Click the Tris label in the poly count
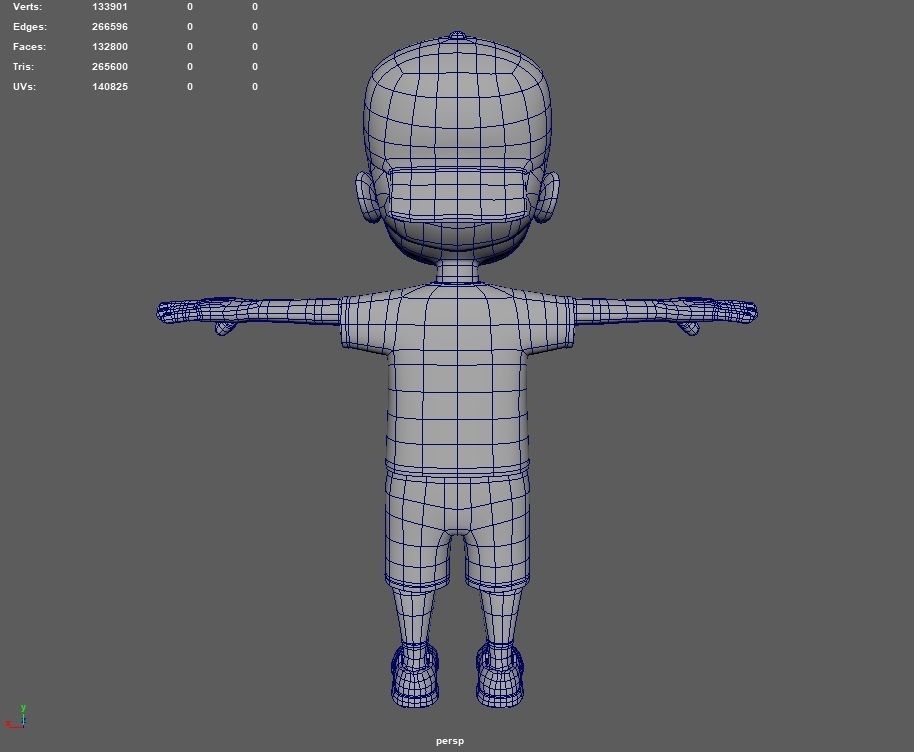Image resolution: width=914 pixels, height=752 pixels. [23, 66]
